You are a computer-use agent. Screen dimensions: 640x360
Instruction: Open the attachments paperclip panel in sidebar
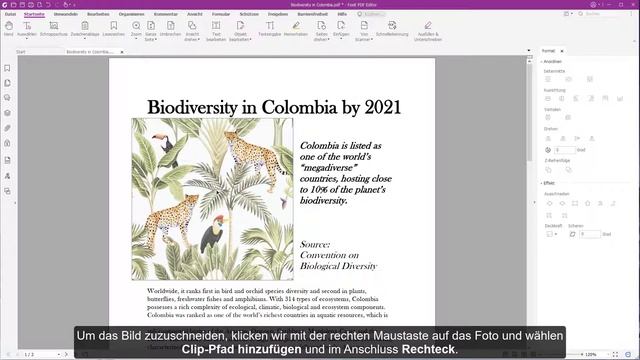tap(7, 128)
